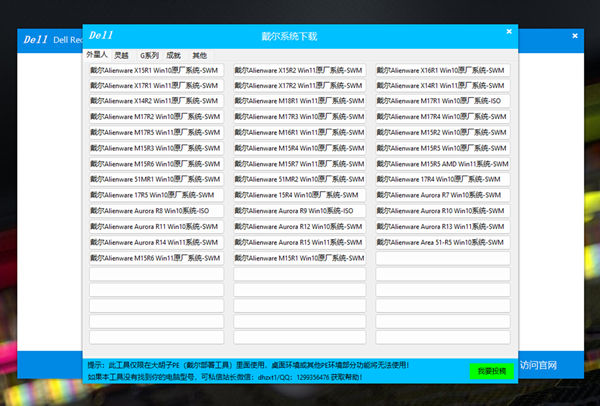
Task: Click the Dell logo of the background window
Action: 36,39
